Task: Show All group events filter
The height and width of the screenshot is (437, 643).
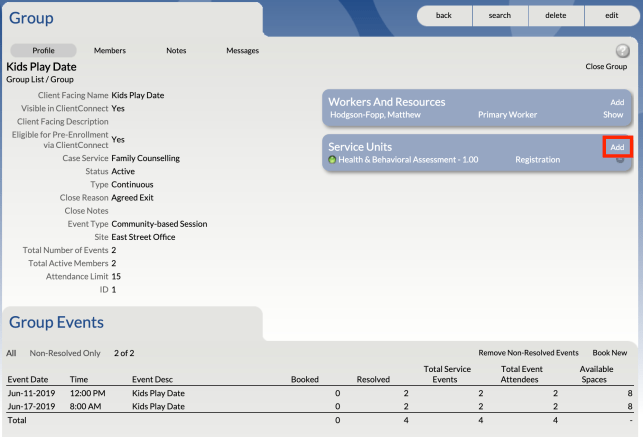Action: click(x=11, y=353)
